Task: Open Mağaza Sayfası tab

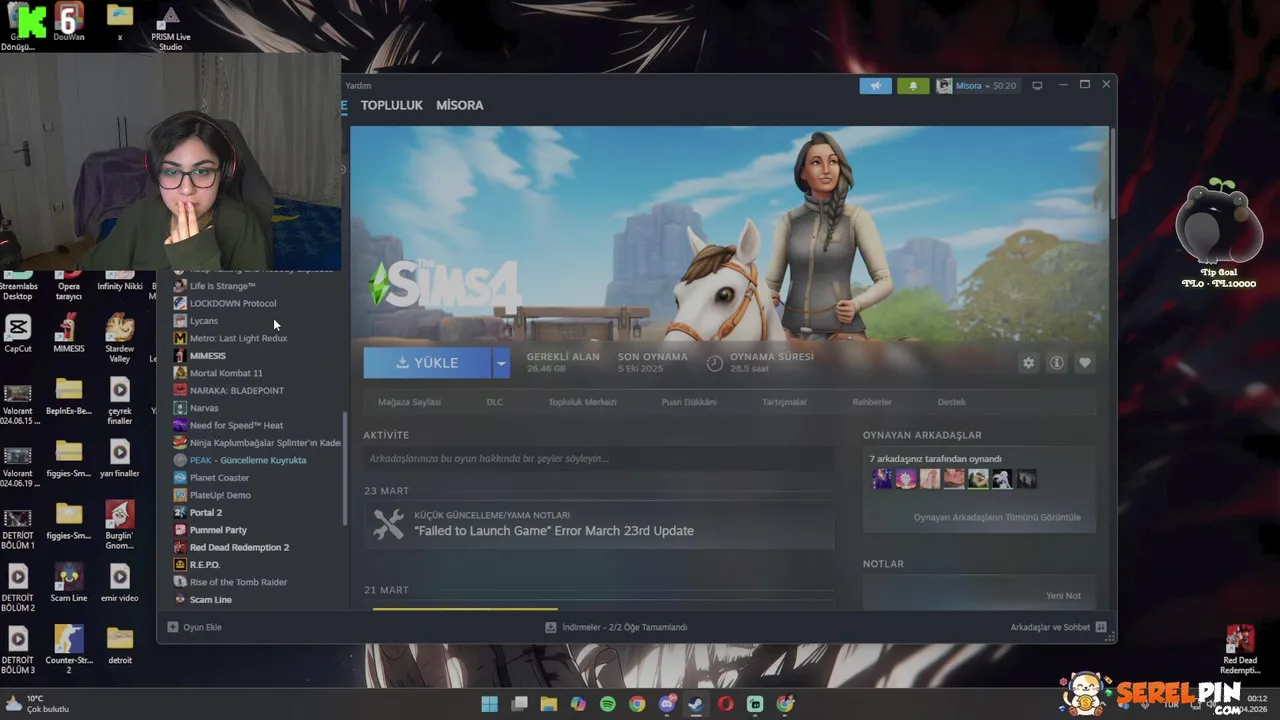Action: click(409, 402)
